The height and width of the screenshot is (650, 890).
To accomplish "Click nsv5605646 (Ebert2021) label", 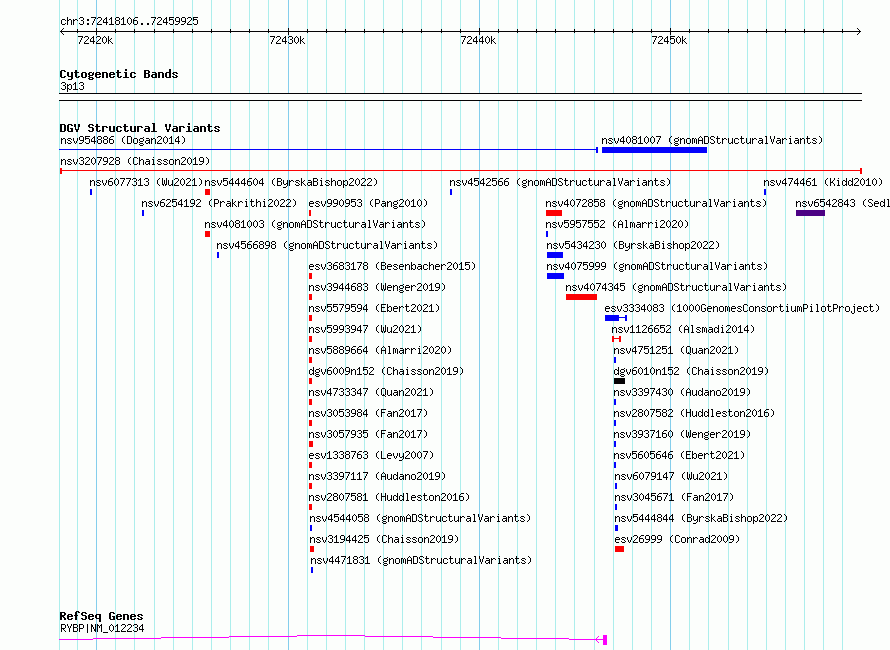I will pos(679,455).
